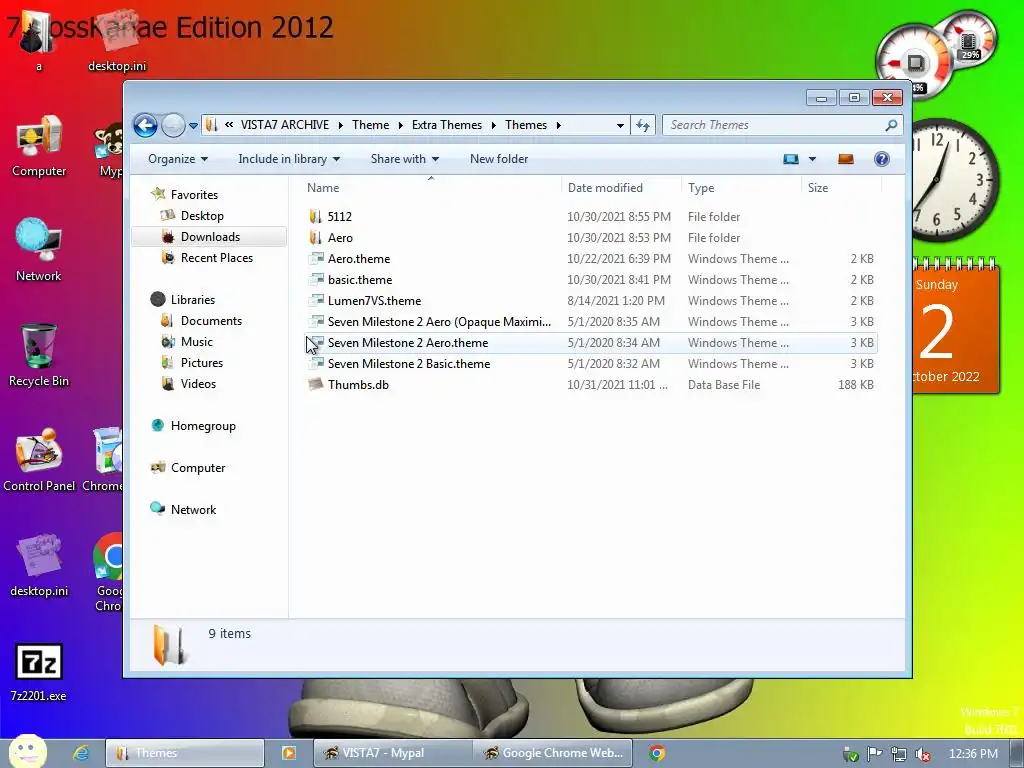Select the Aero.theme file icon
The image size is (1024, 768).
(x=316, y=259)
